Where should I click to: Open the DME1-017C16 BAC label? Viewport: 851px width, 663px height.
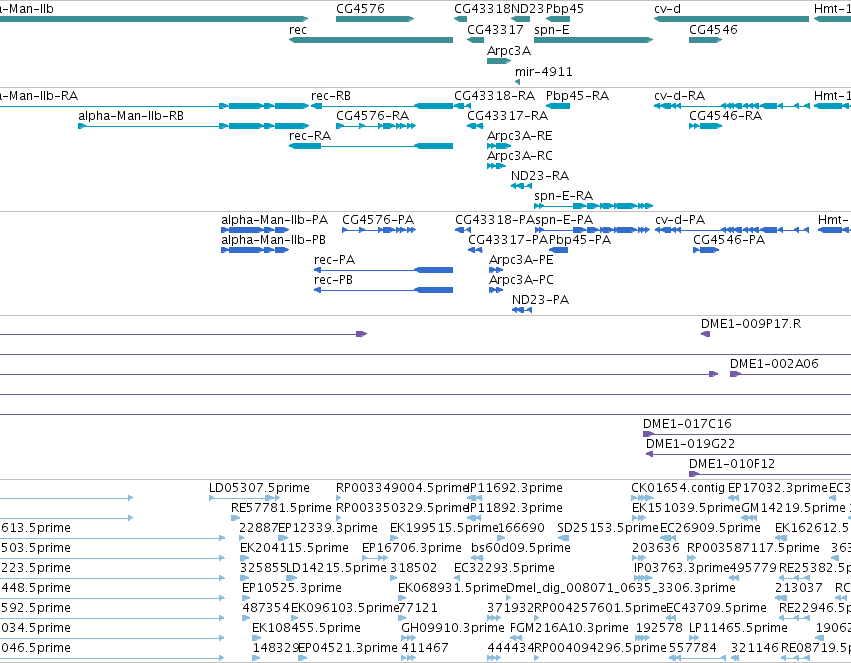pyautogui.click(x=687, y=424)
